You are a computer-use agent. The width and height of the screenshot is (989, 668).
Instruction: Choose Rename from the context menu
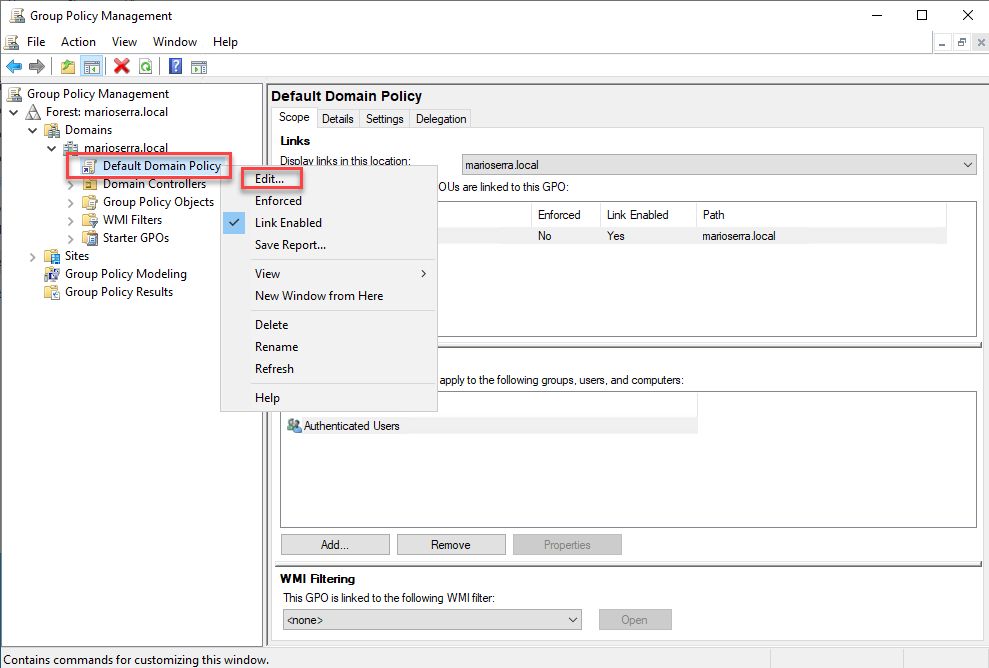click(x=276, y=347)
